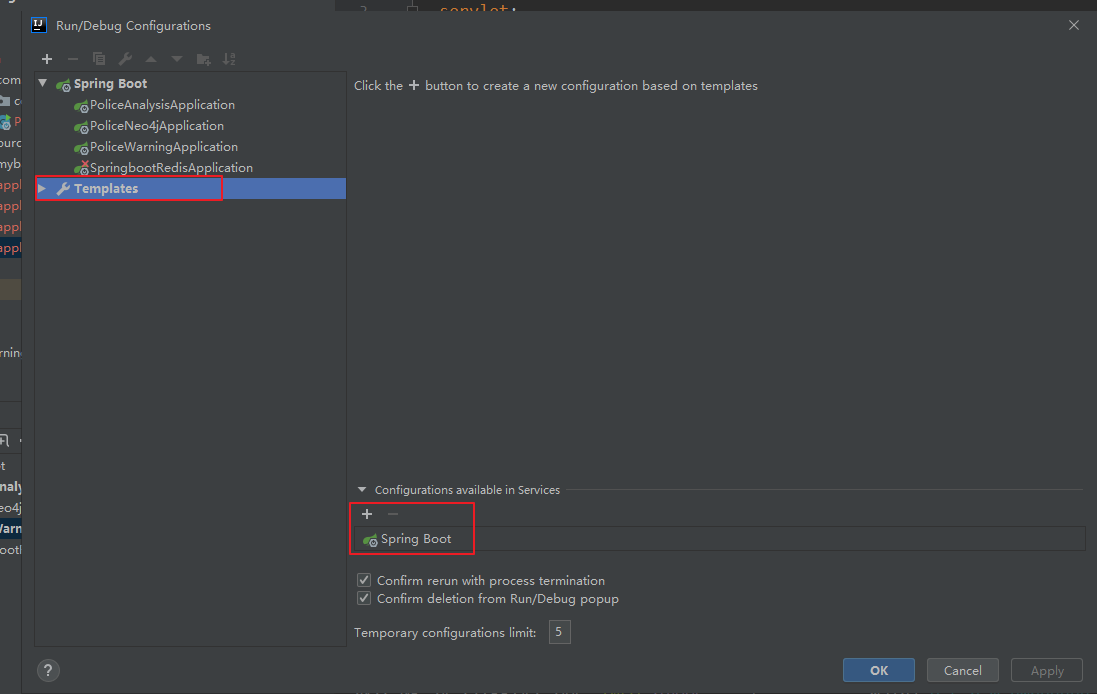The image size is (1097, 694).
Task: Click wrench icon beside Templates
Action: 63,189
